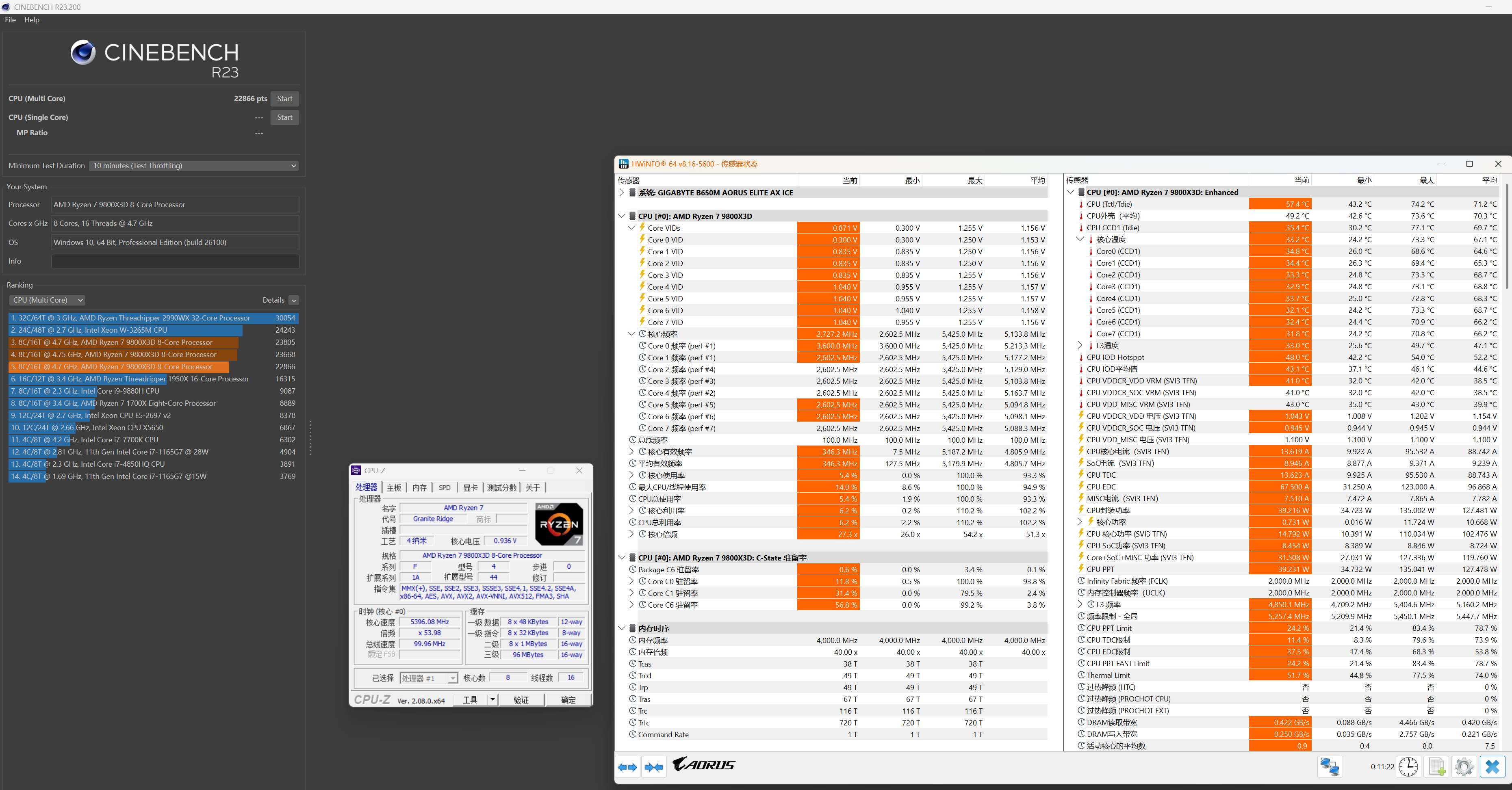Open the CPU (Multi Core) ranking dropdown
The height and width of the screenshot is (790, 1512).
[x=48, y=300]
